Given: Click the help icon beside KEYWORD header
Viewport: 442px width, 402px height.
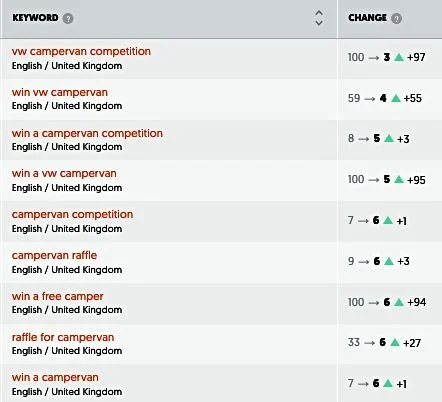Looking at the screenshot, I should click(x=68, y=18).
